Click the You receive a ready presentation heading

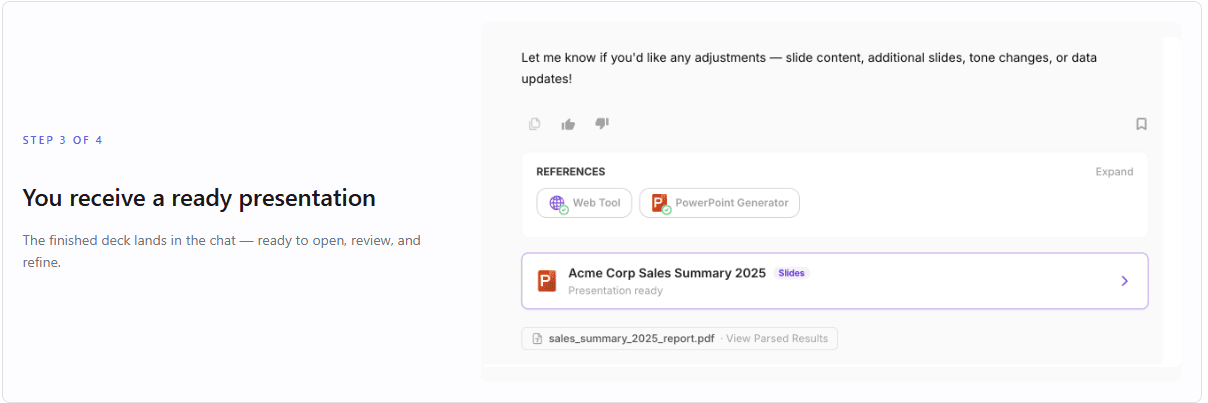(x=199, y=198)
